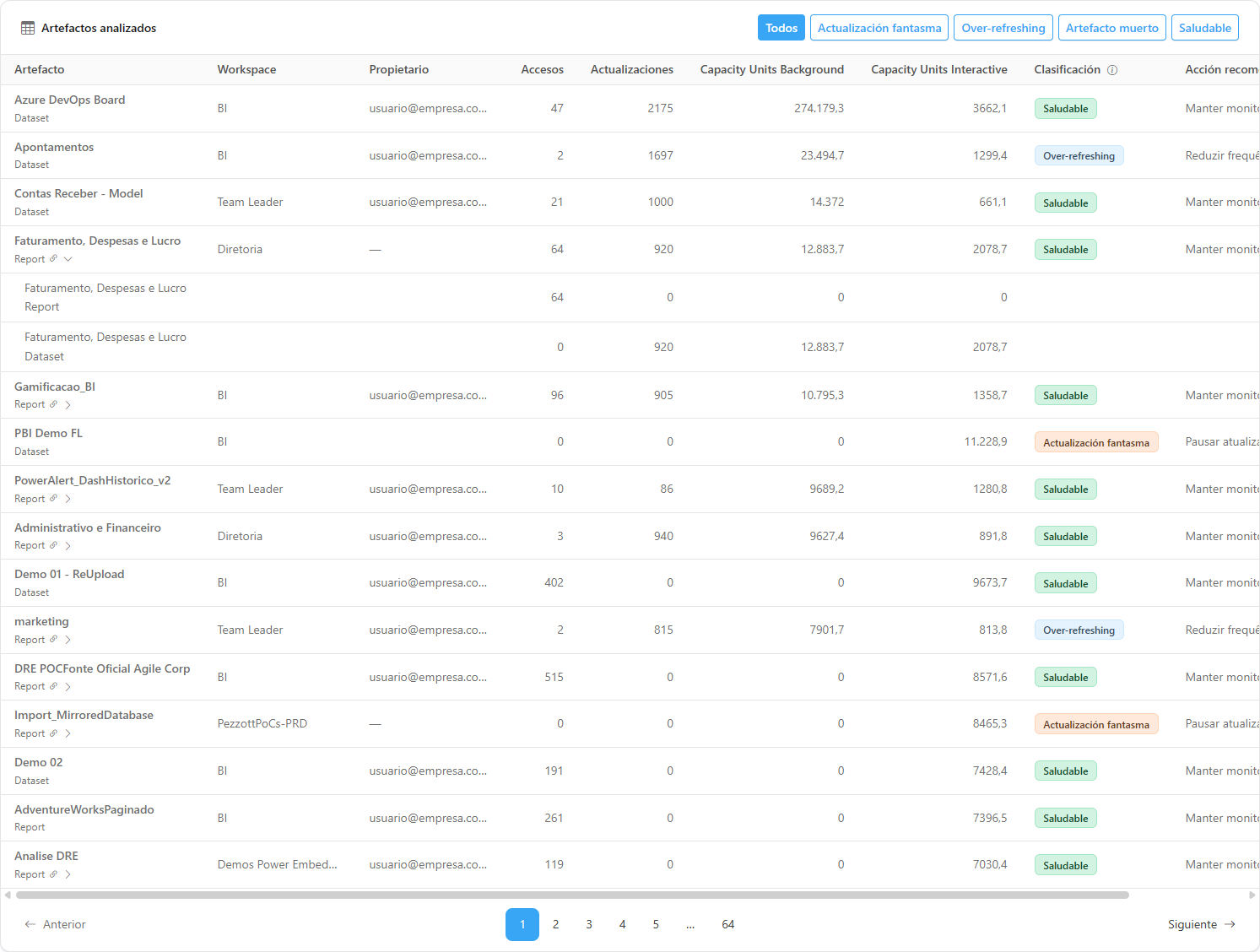The width and height of the screenshot is (1260, 952).
Task: Expand the PowerAlert_DashHistorico_v2 row
Action: (x=68, y=499)
